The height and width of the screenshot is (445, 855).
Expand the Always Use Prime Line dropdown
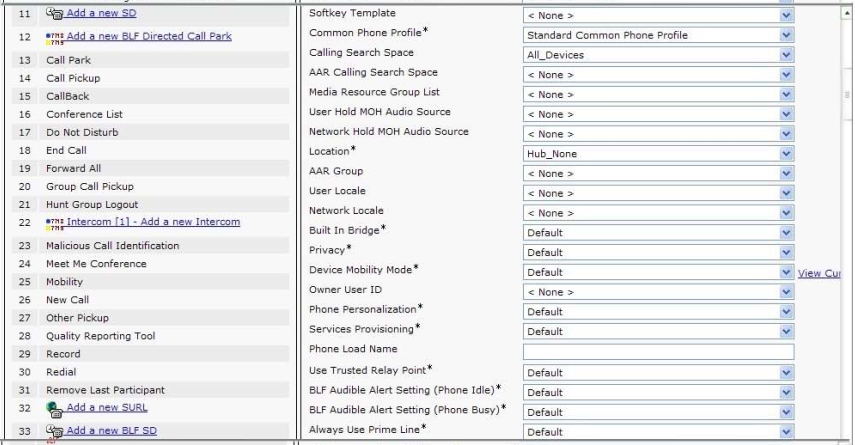pos(657,432)
